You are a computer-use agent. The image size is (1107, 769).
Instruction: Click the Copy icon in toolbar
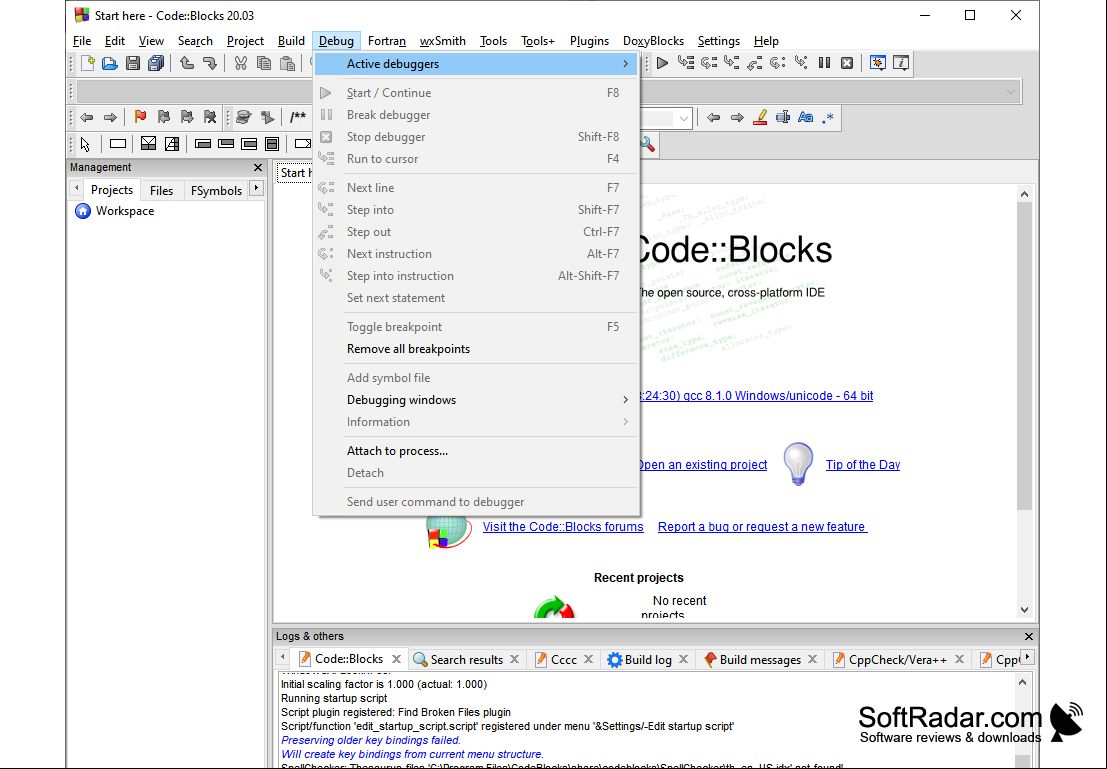264,64
